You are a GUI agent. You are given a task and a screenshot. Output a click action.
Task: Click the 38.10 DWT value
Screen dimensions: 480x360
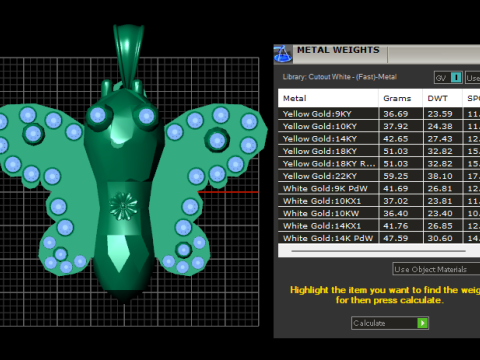440,176
